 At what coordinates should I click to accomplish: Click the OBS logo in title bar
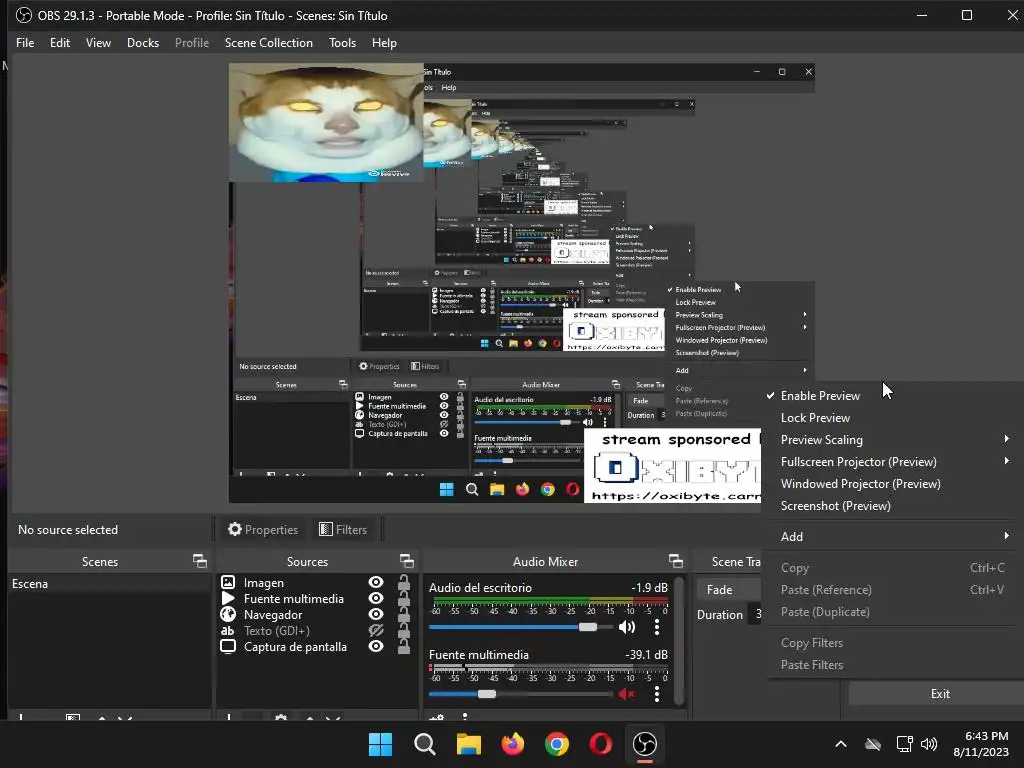(24, 15)
